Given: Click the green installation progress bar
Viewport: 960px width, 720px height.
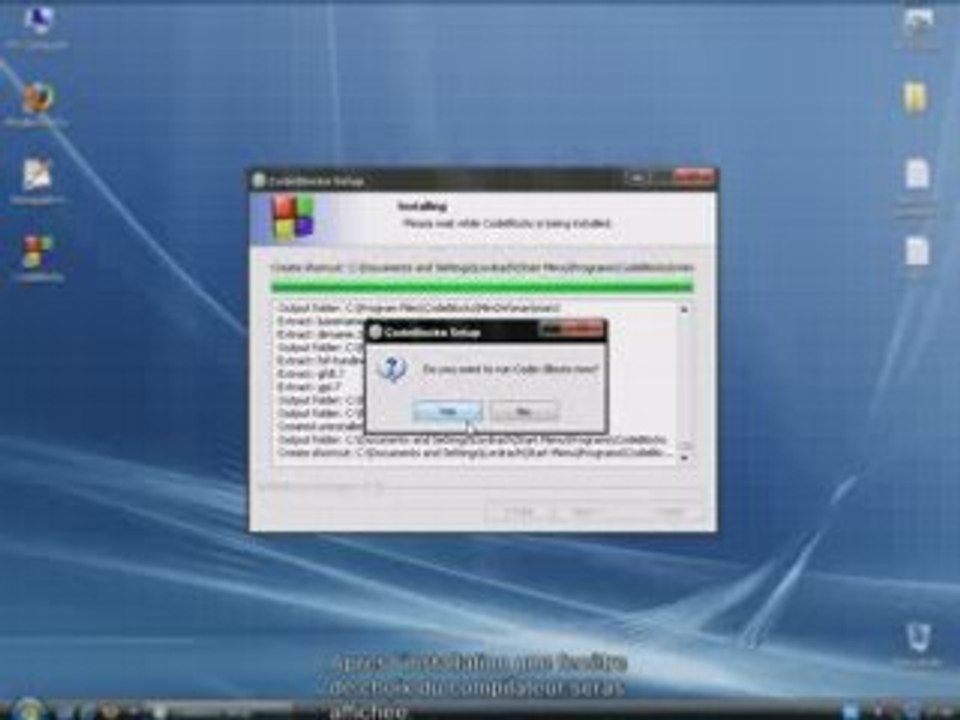Looking at the screenshot, I should tap(482, 287).
